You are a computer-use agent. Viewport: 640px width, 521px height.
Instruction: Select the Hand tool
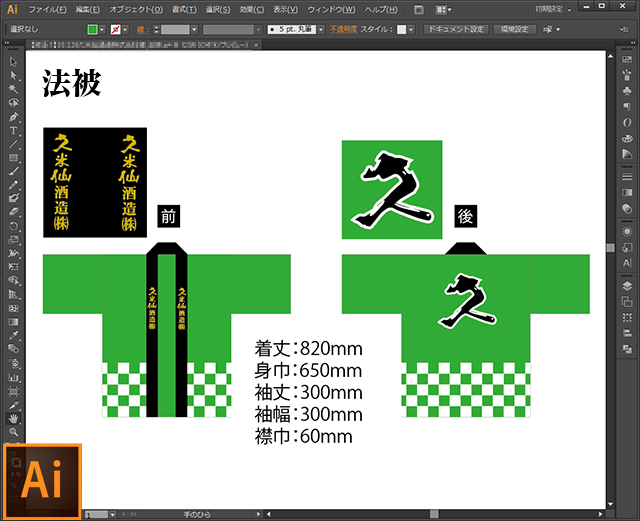(13, 419)
